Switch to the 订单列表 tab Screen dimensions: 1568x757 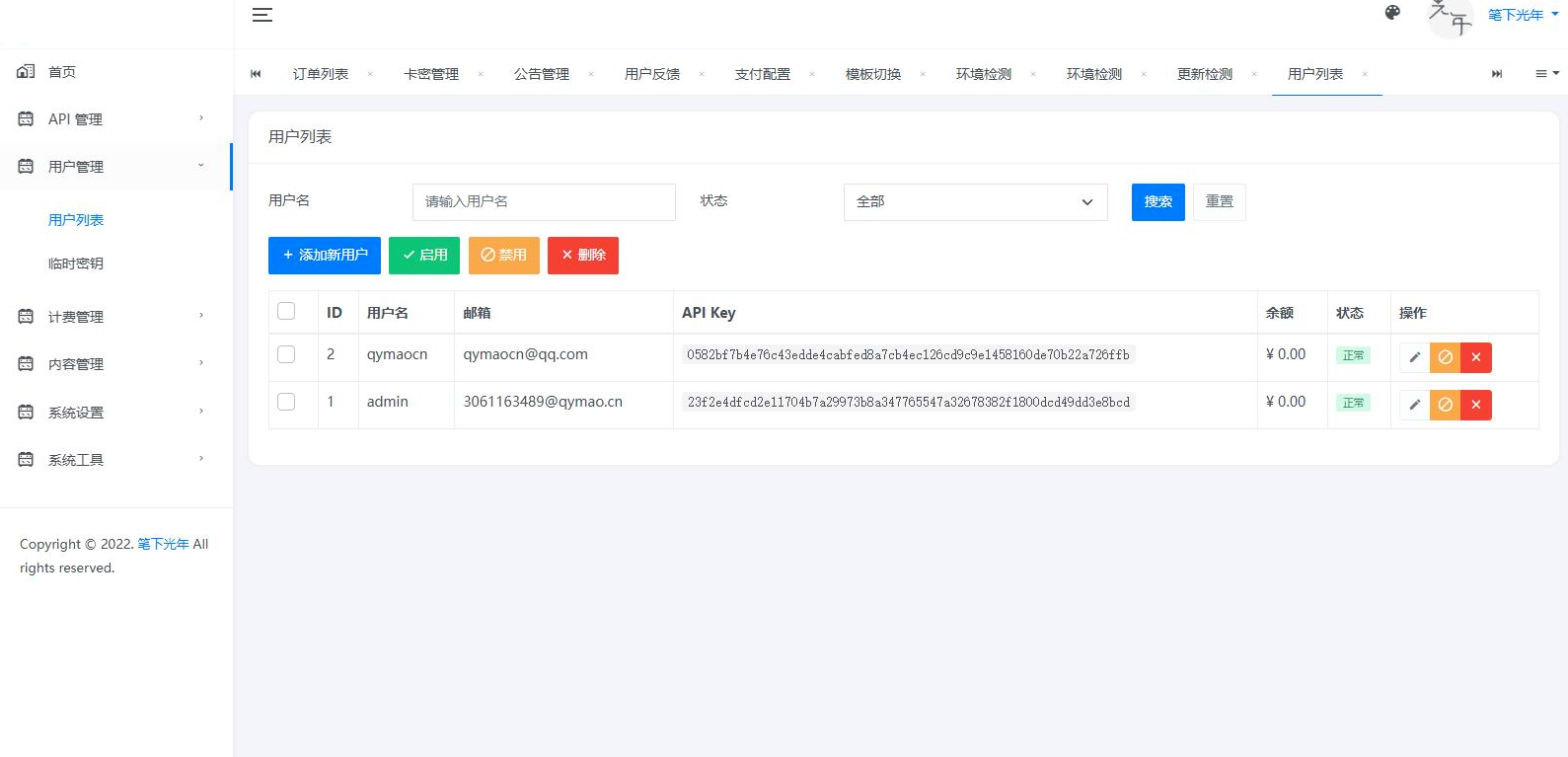tap(321, 74)
